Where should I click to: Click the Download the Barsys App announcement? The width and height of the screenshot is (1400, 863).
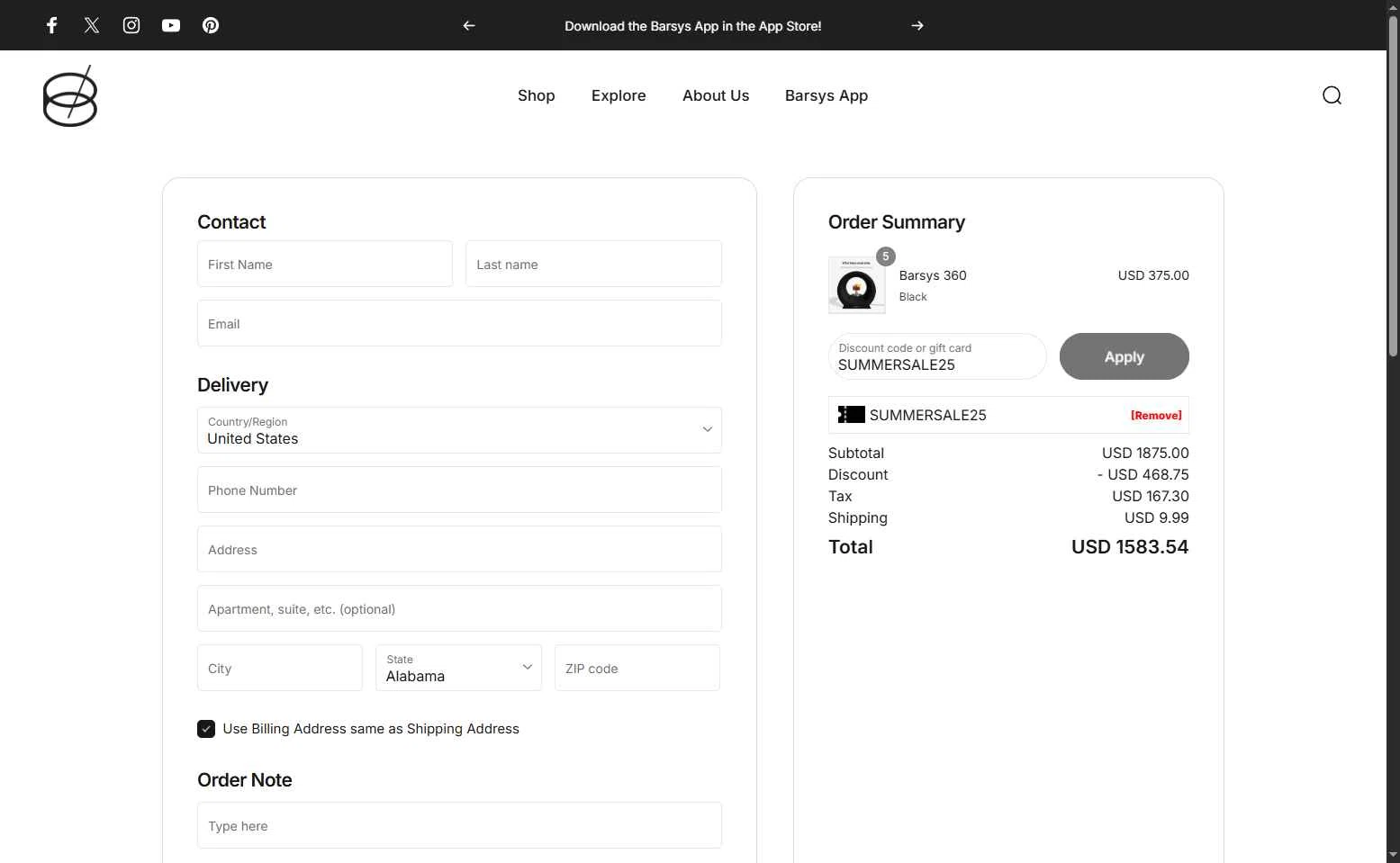693,26
